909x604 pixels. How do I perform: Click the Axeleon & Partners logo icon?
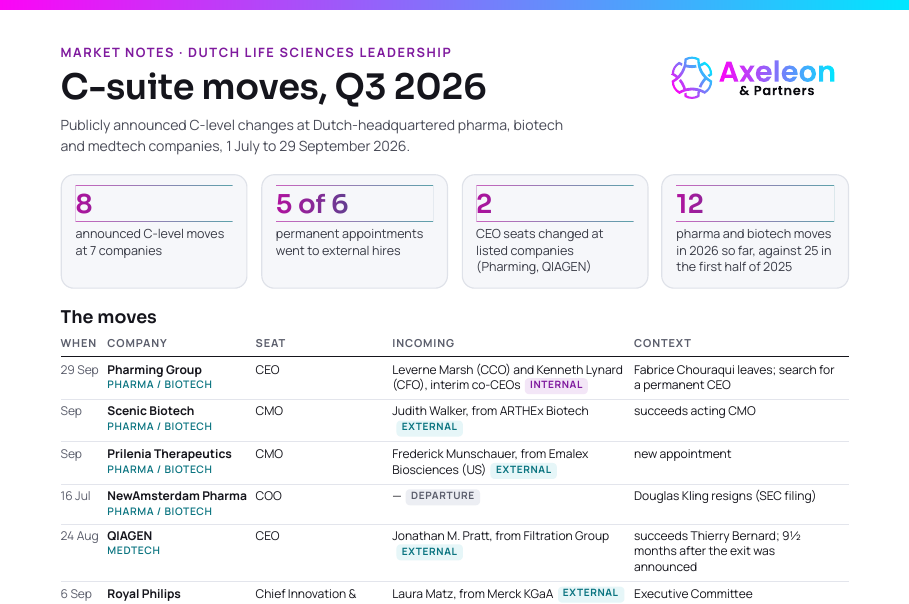coord(692,78)
